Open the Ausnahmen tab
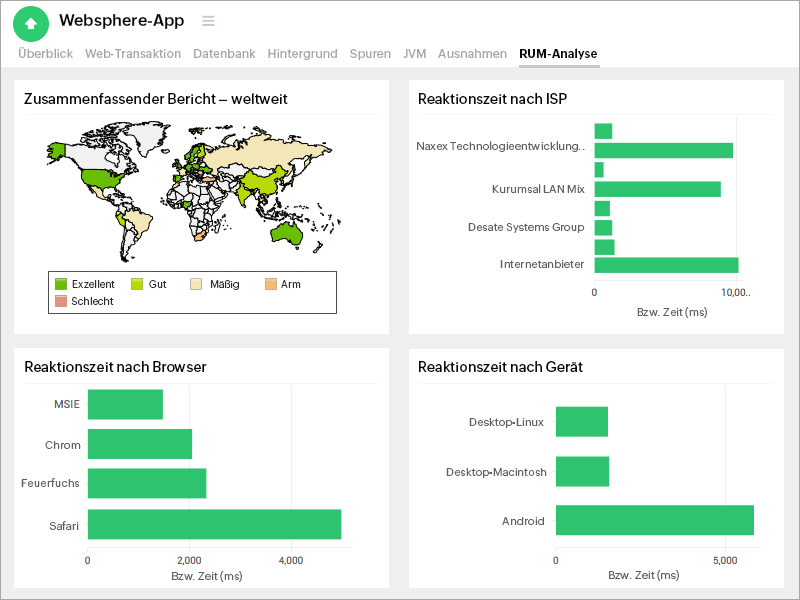The width and height of the screenshot is (800, 600). coord(472,54)
